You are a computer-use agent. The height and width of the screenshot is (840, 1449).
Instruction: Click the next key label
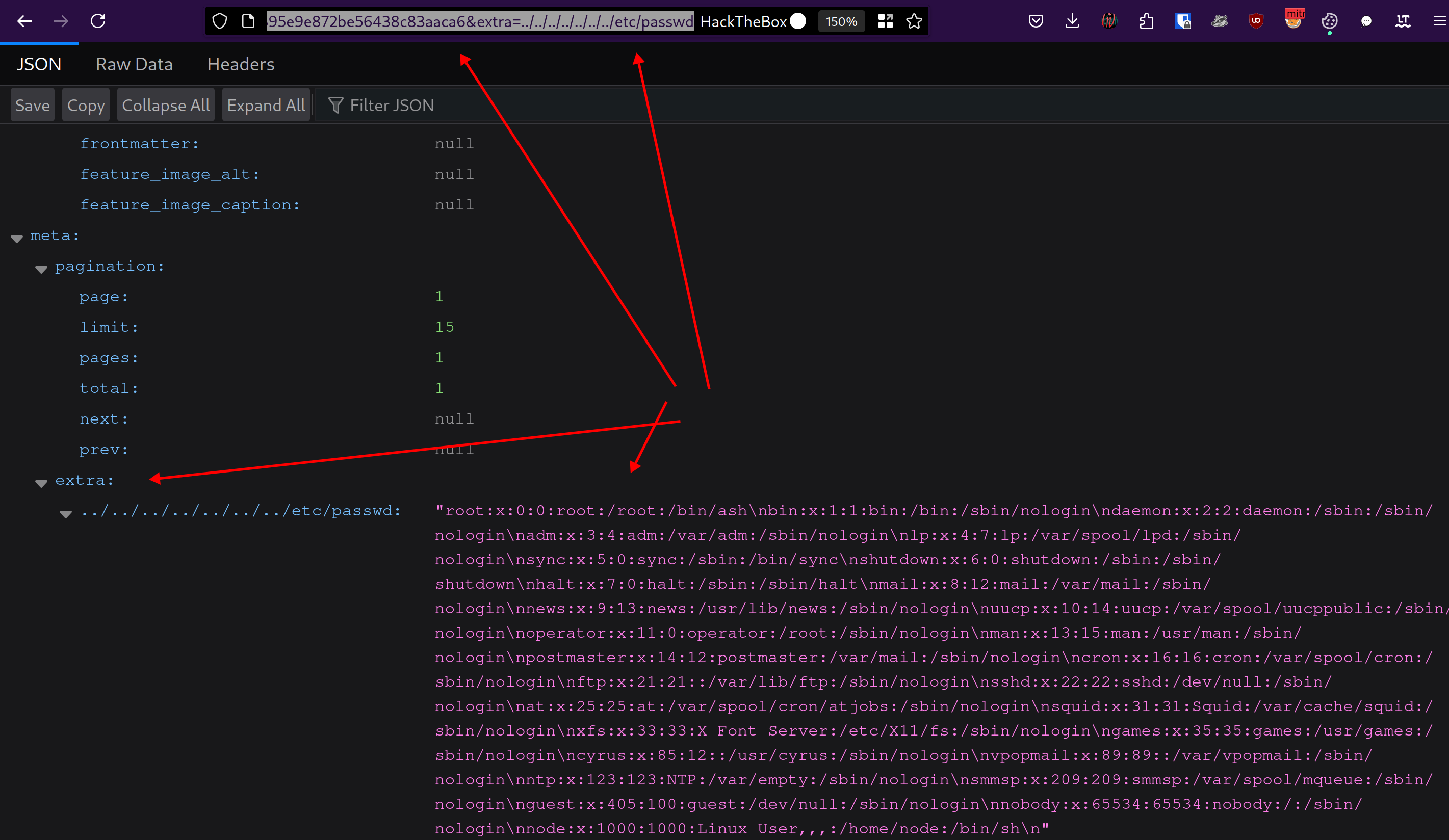click(x=103, y=418)
